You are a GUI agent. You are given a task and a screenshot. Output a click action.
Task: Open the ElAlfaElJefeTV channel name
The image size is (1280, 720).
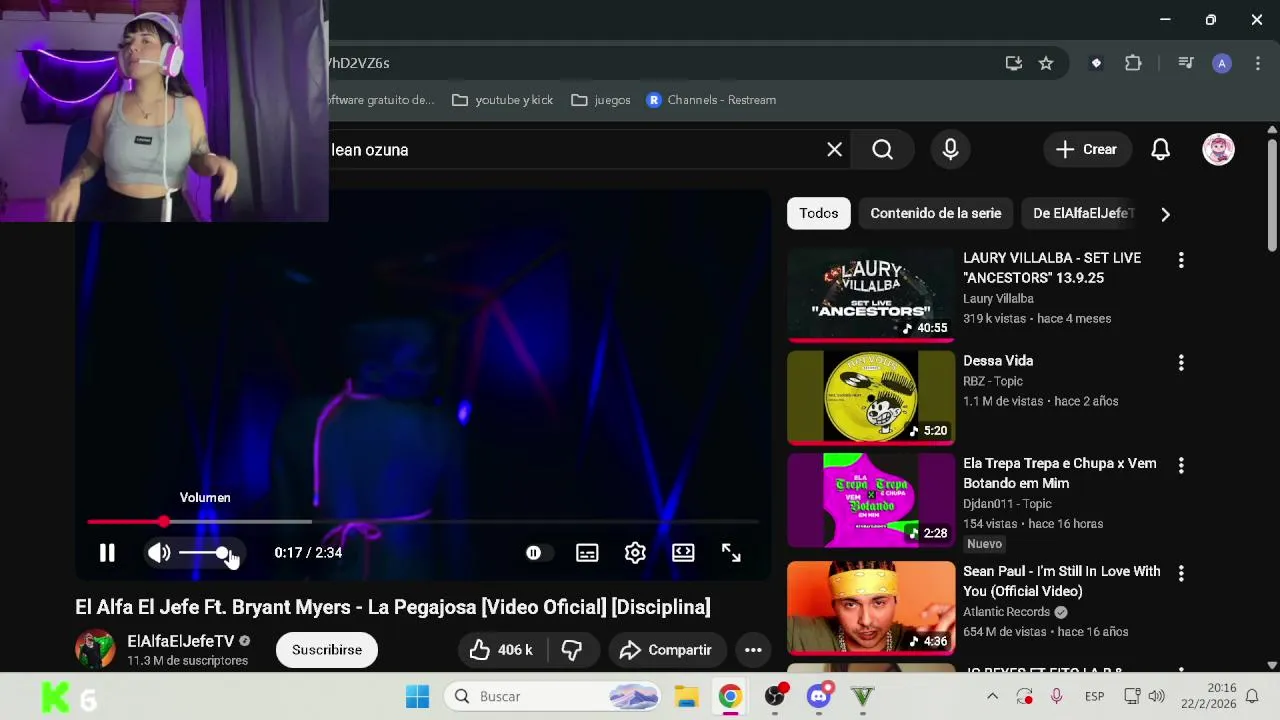[181, 641]
